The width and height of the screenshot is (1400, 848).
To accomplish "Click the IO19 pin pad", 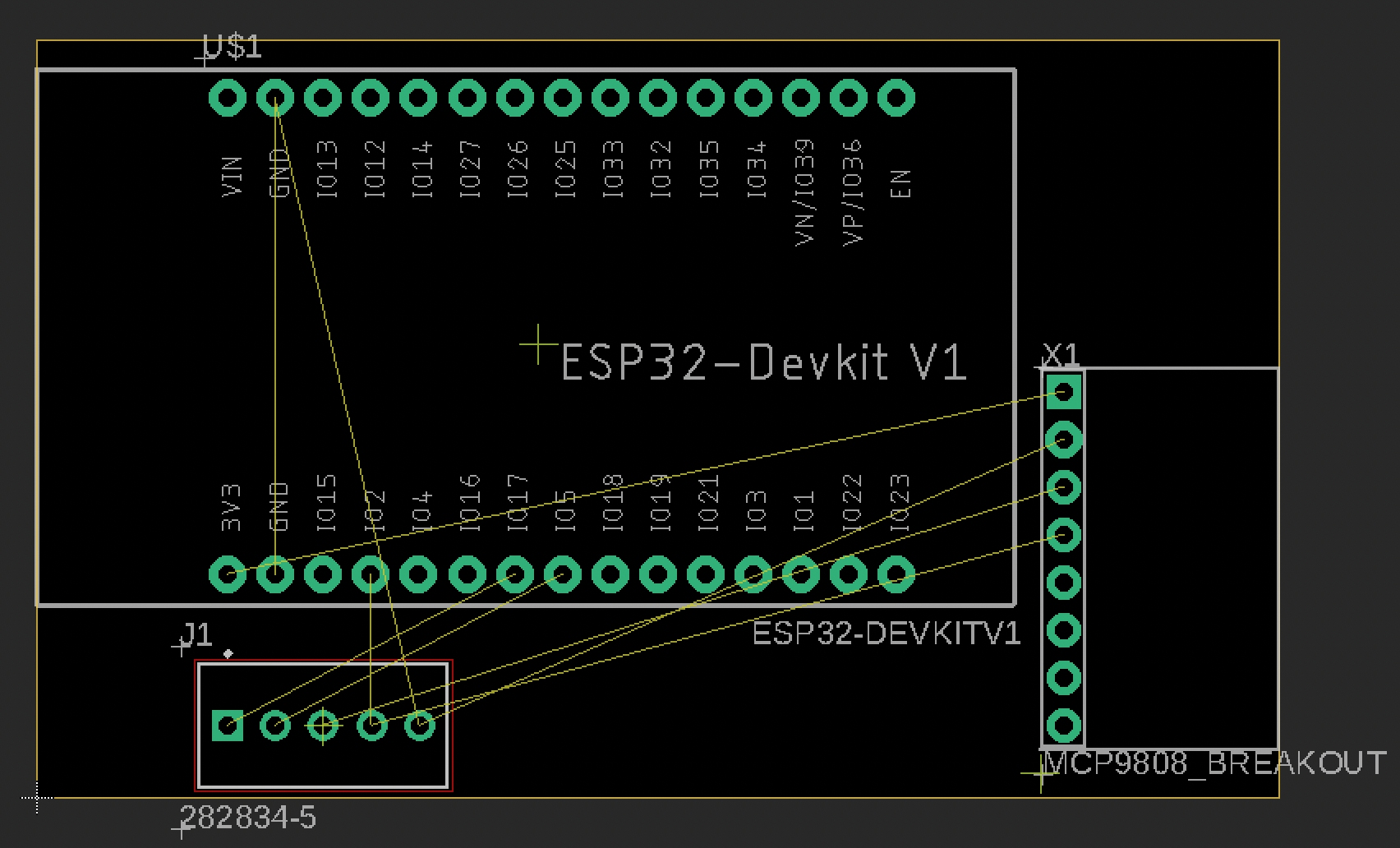I will tap(657, 574).
